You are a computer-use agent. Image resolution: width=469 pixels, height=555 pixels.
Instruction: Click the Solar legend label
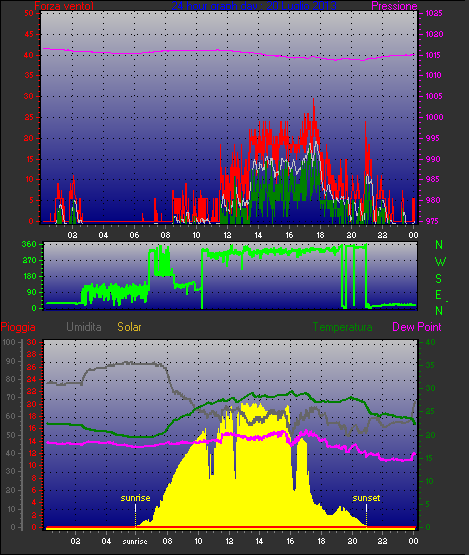point(129,327)
